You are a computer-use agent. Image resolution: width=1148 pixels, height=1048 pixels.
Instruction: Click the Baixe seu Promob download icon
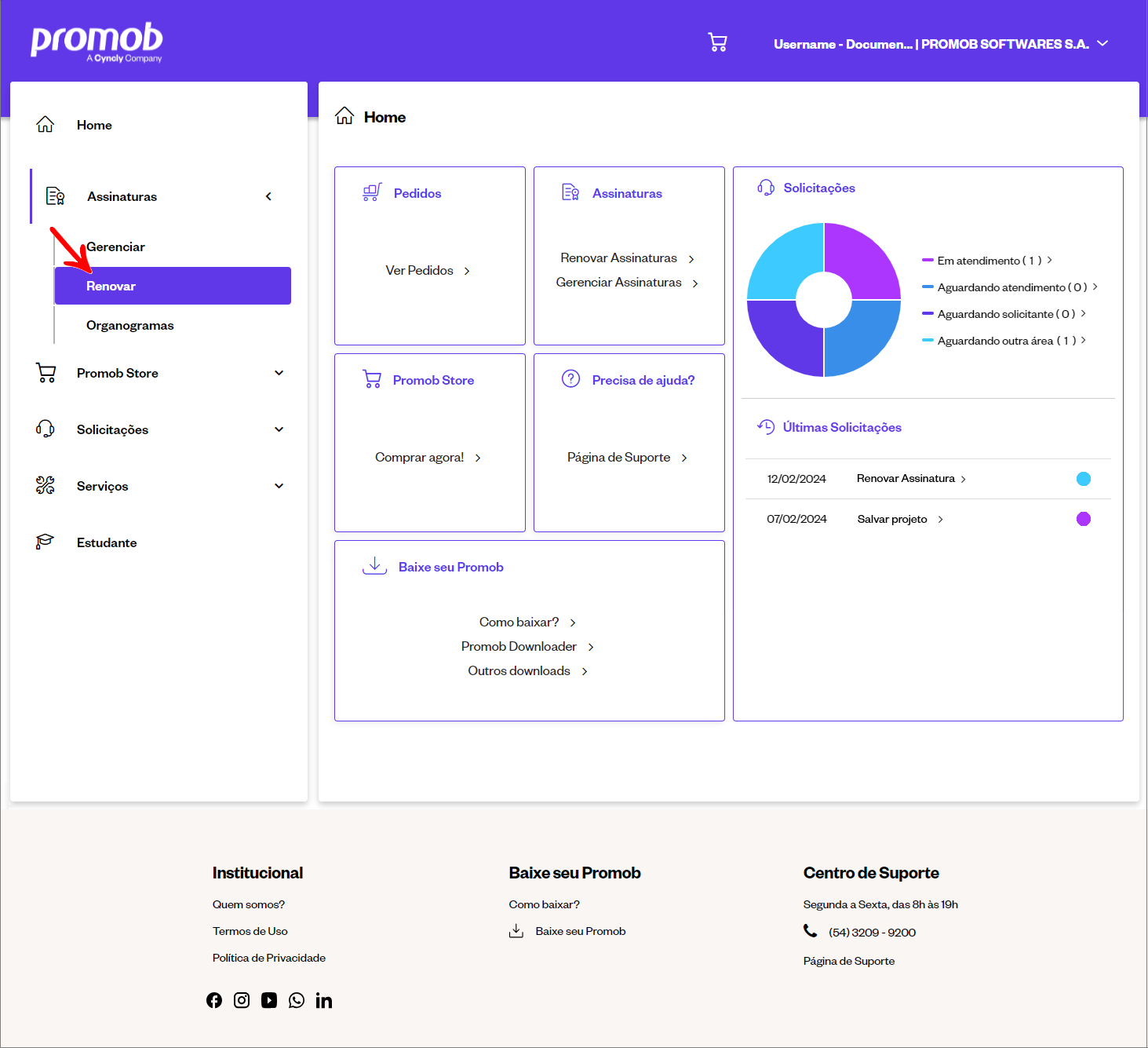coord(375,566)
